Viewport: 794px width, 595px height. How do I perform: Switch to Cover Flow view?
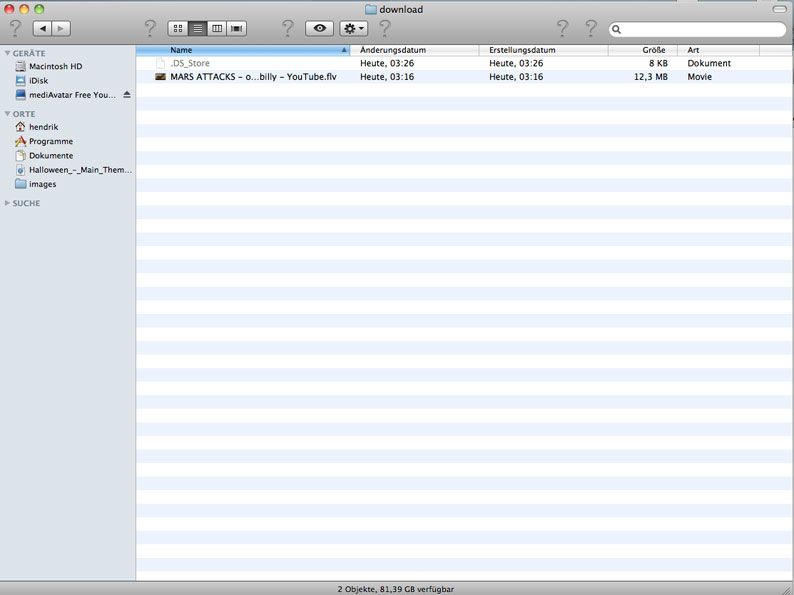[237, 29]
